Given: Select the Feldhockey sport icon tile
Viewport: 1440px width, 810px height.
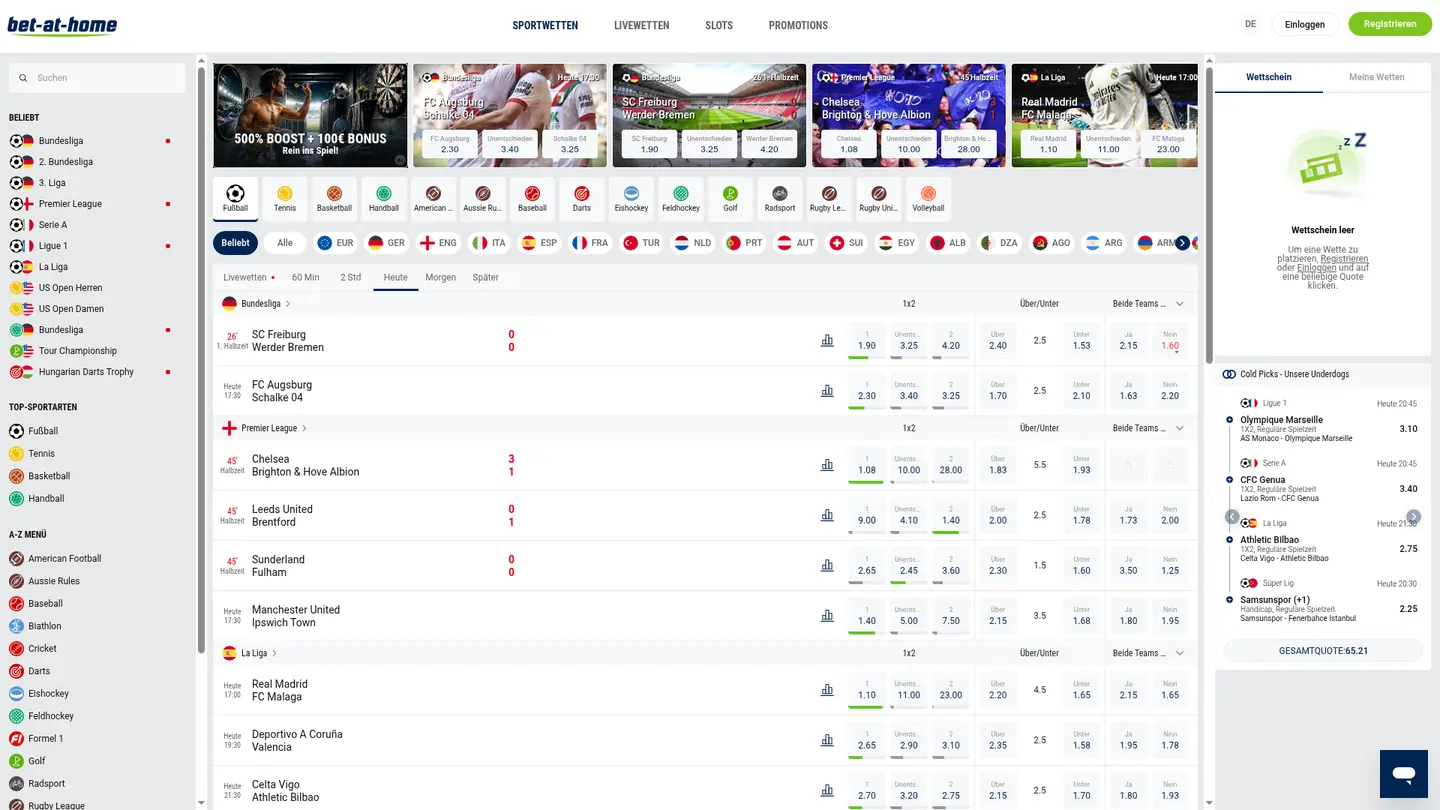Looking at the screenshot, I should [681, 199].
